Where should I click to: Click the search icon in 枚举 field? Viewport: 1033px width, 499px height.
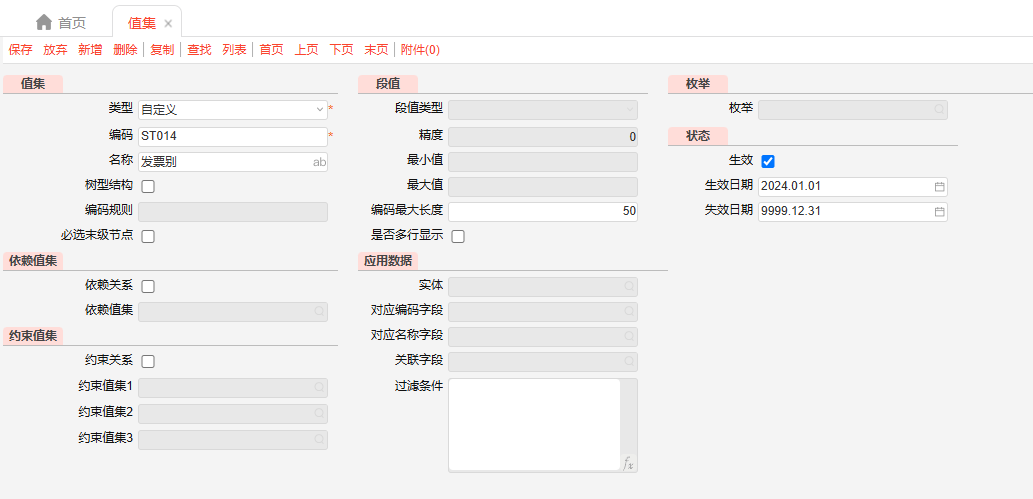(939, 109)
